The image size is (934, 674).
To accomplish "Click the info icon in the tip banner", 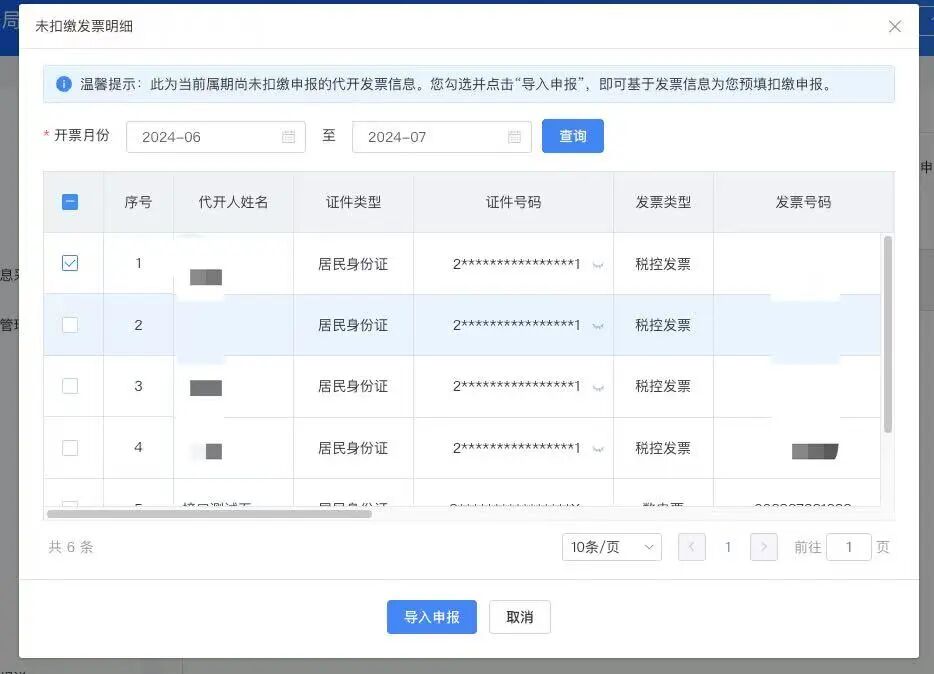I will tap(64, 84).
